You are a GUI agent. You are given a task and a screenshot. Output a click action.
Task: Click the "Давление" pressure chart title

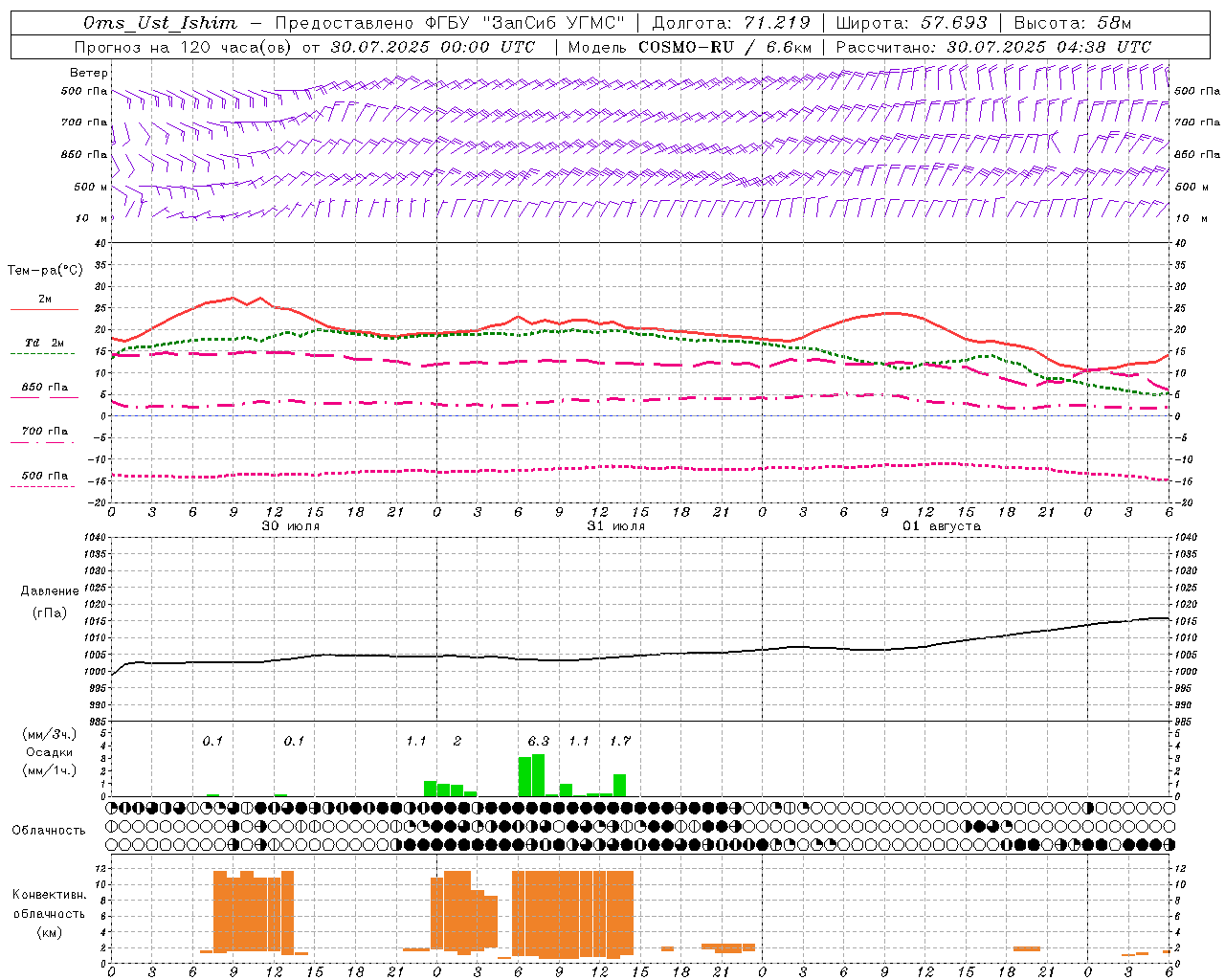[x=50, y=591]
